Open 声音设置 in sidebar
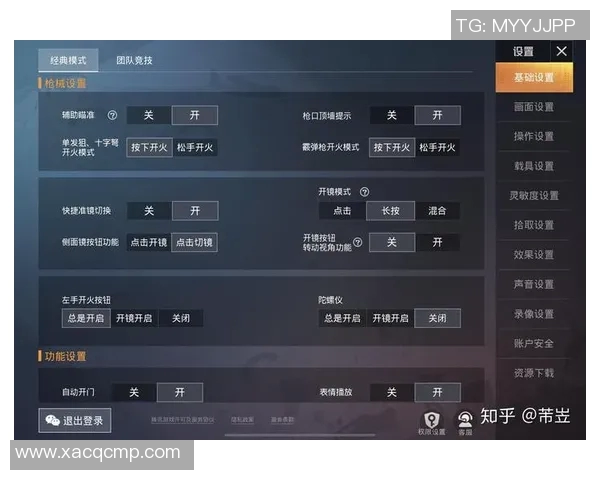The width and height of the screenshot is (600, 480). (534, 284)
